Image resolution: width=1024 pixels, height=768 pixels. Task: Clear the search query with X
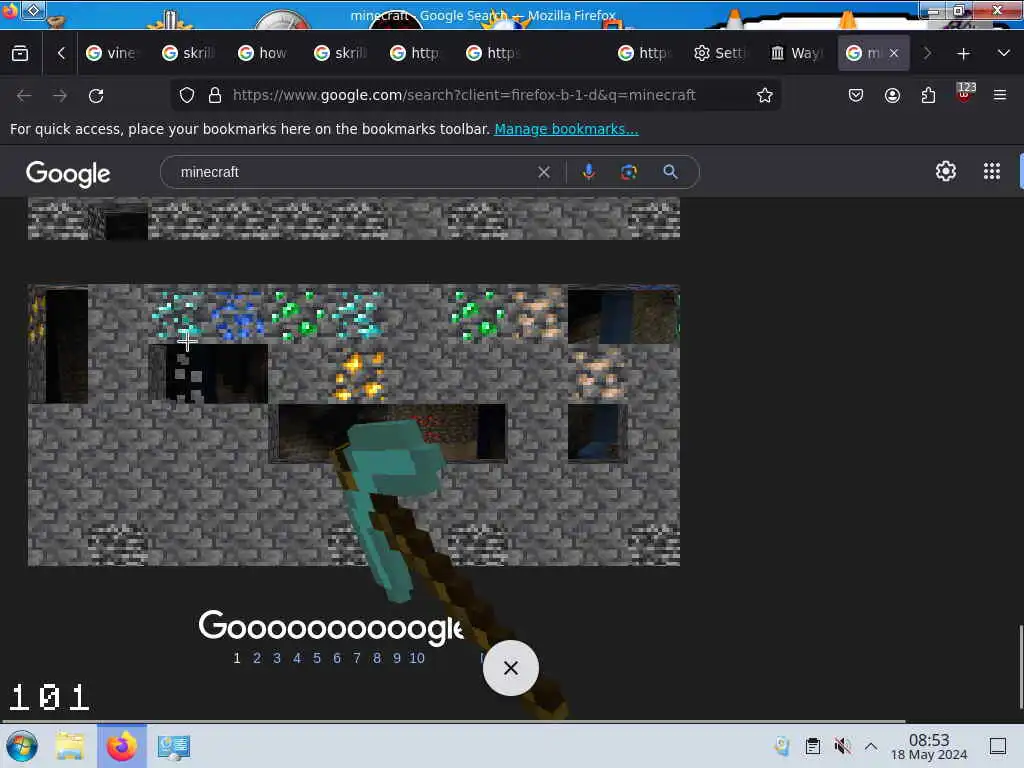pos(544,172)
